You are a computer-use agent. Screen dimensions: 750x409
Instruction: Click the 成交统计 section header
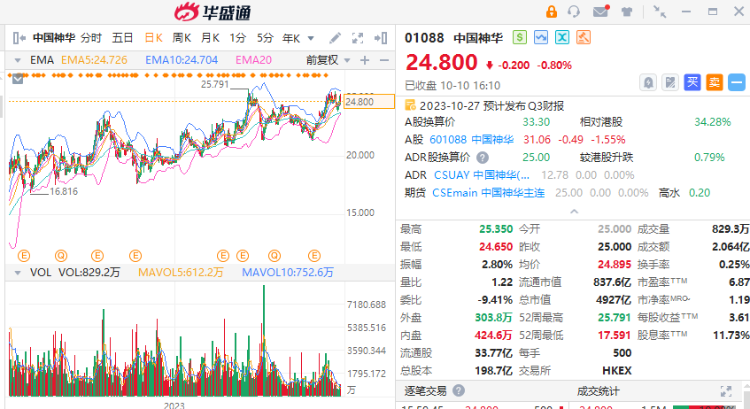598,391
